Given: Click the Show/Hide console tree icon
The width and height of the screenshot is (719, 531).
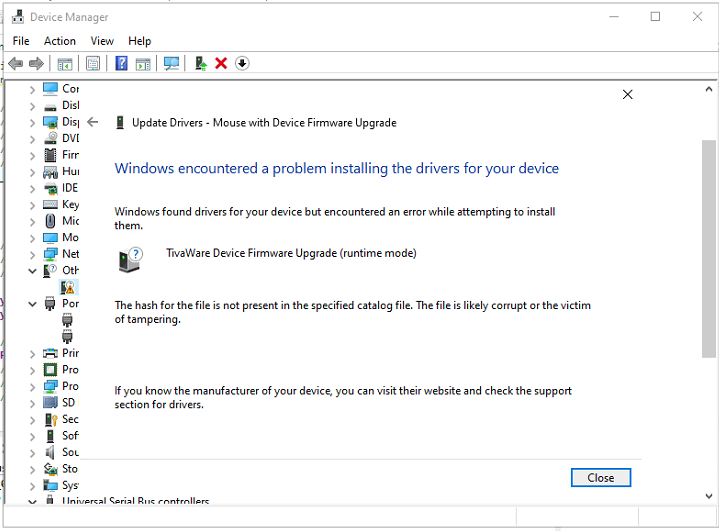Looking at the screenshot, I should click(x=65, y=64).
